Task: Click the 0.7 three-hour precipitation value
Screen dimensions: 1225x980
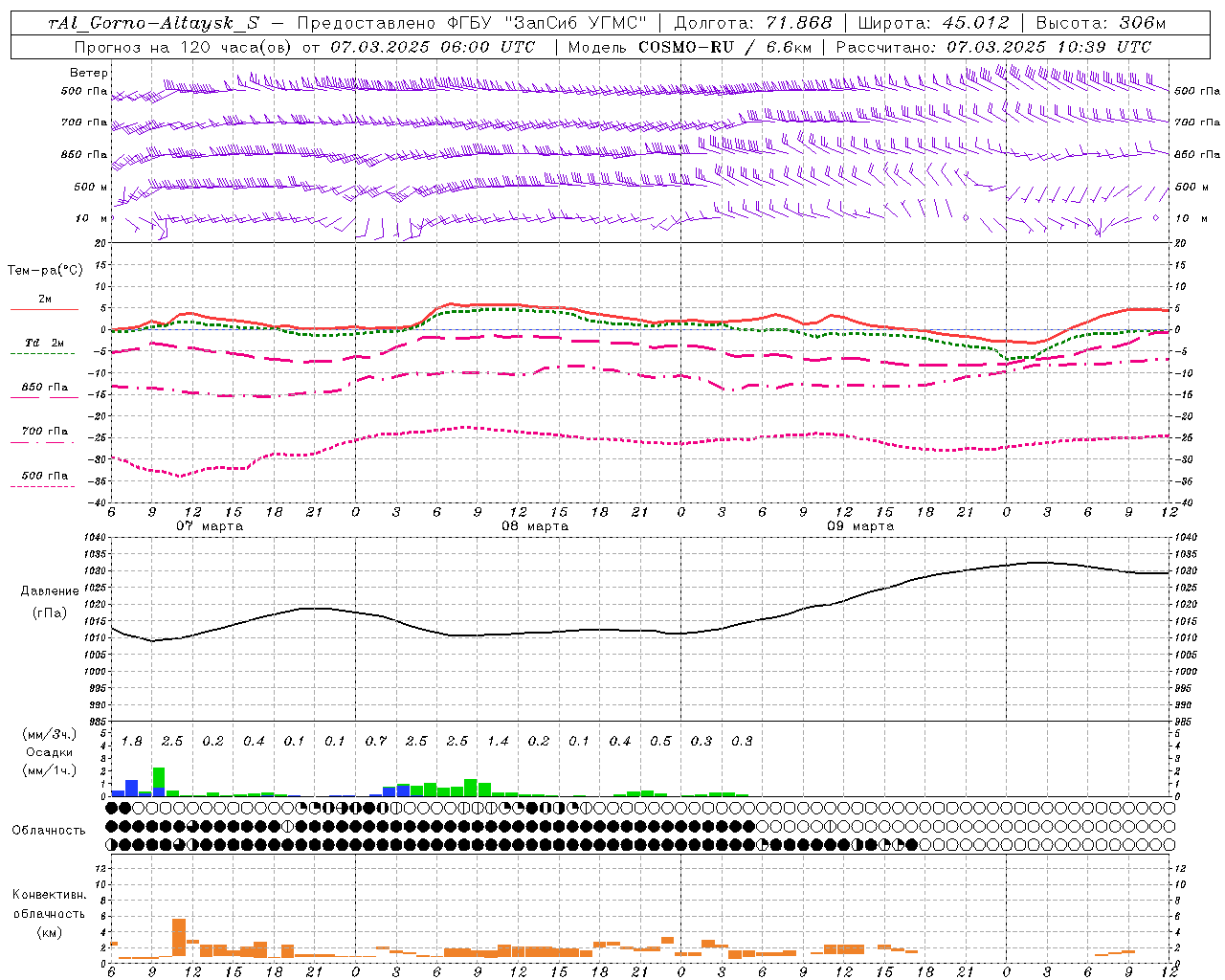Action: [376, 742]
